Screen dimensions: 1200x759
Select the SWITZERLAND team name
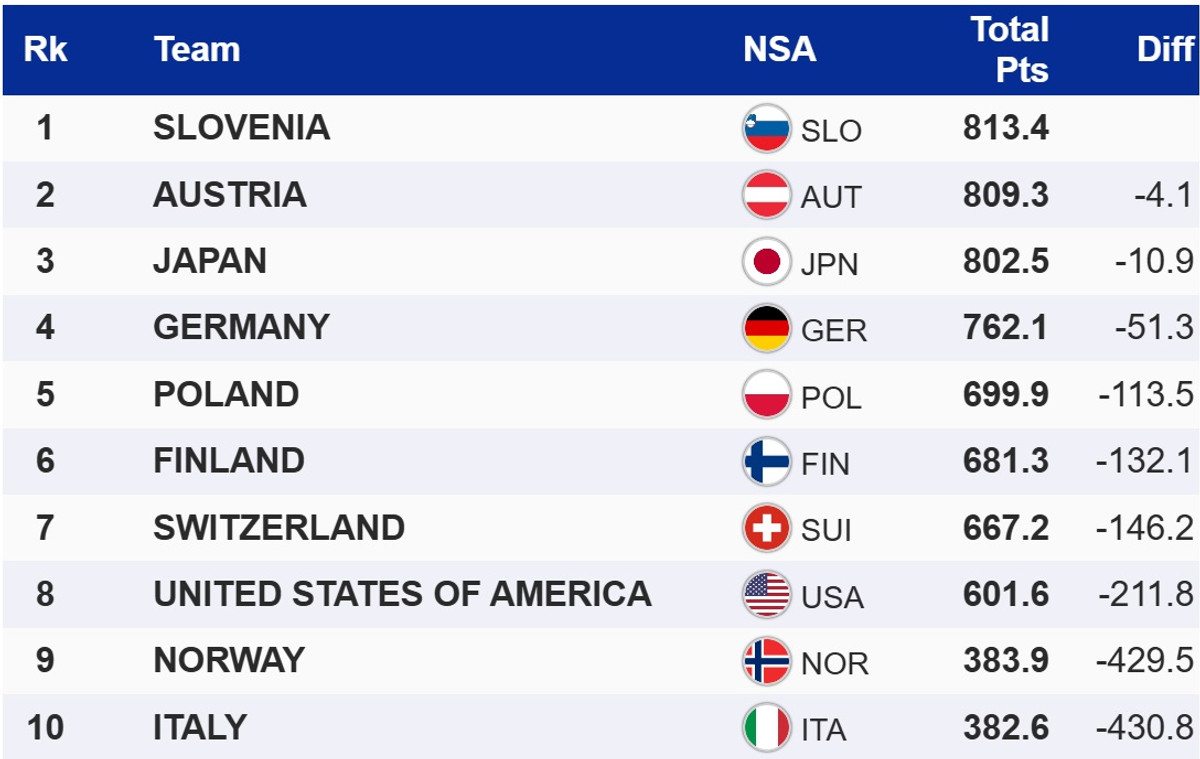tap(279, 527)
